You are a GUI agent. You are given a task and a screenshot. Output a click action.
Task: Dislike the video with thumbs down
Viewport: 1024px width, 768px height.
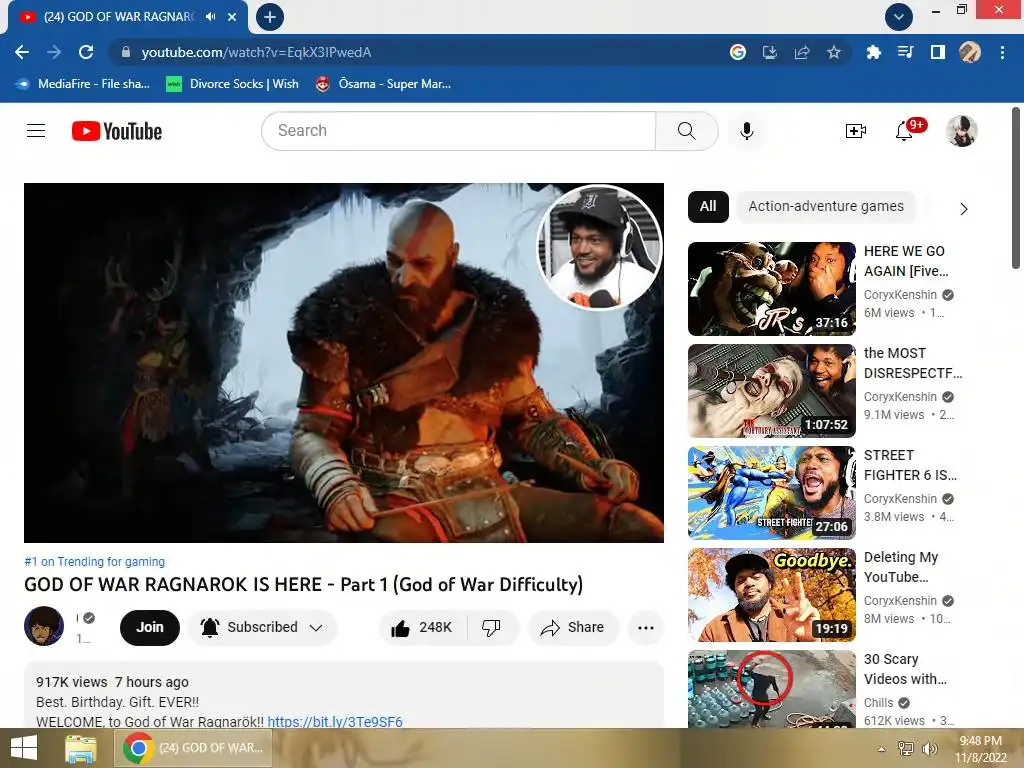click(x=491, y=628)
